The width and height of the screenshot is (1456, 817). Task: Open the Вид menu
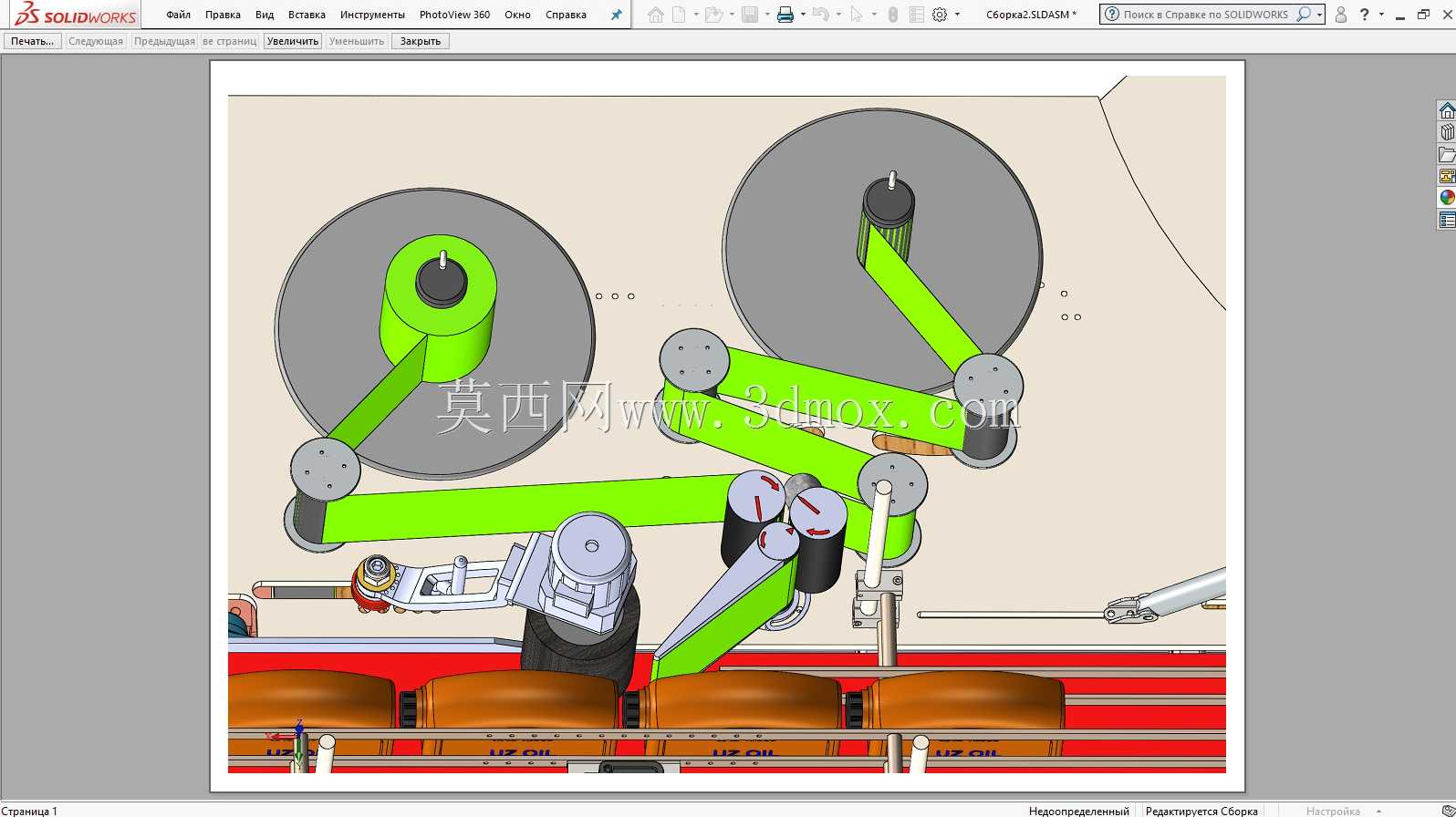(x=265, y=15)
